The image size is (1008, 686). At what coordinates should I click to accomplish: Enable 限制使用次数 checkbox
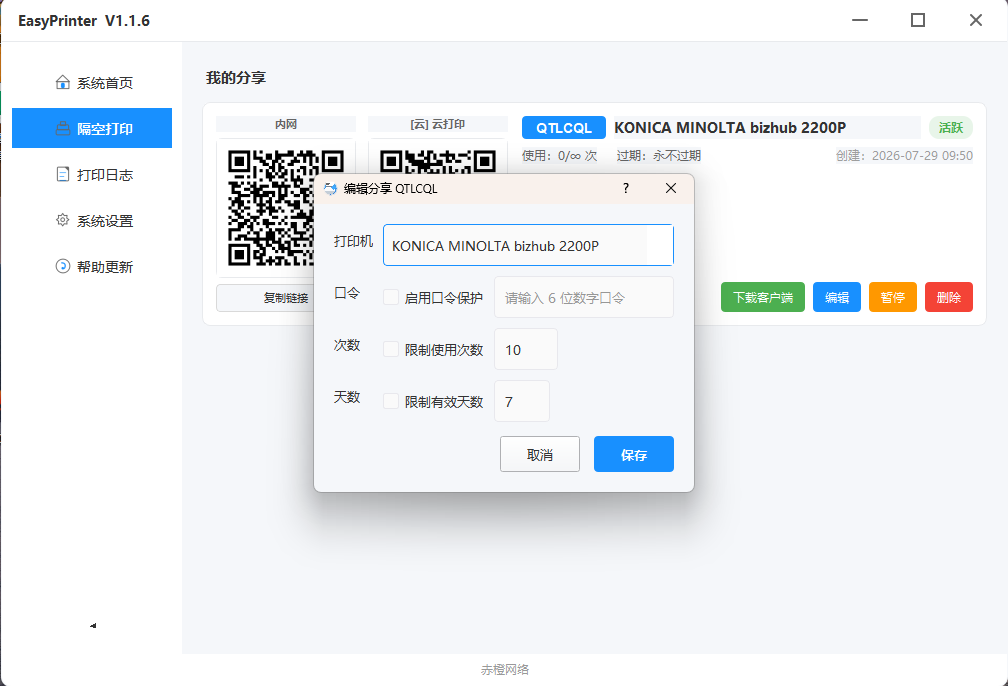pos(391,349)
